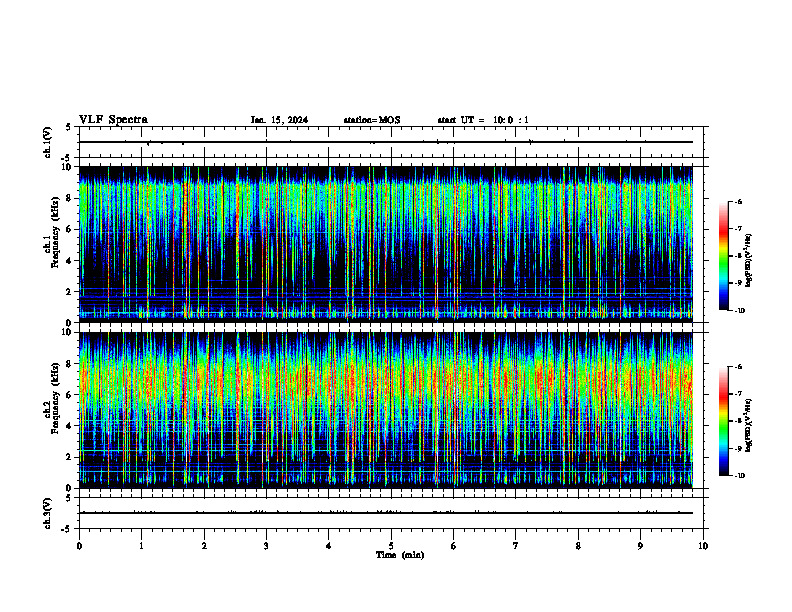
Task: Click inside the ch.2 spectrogram panel
Action: click(386, 410)
